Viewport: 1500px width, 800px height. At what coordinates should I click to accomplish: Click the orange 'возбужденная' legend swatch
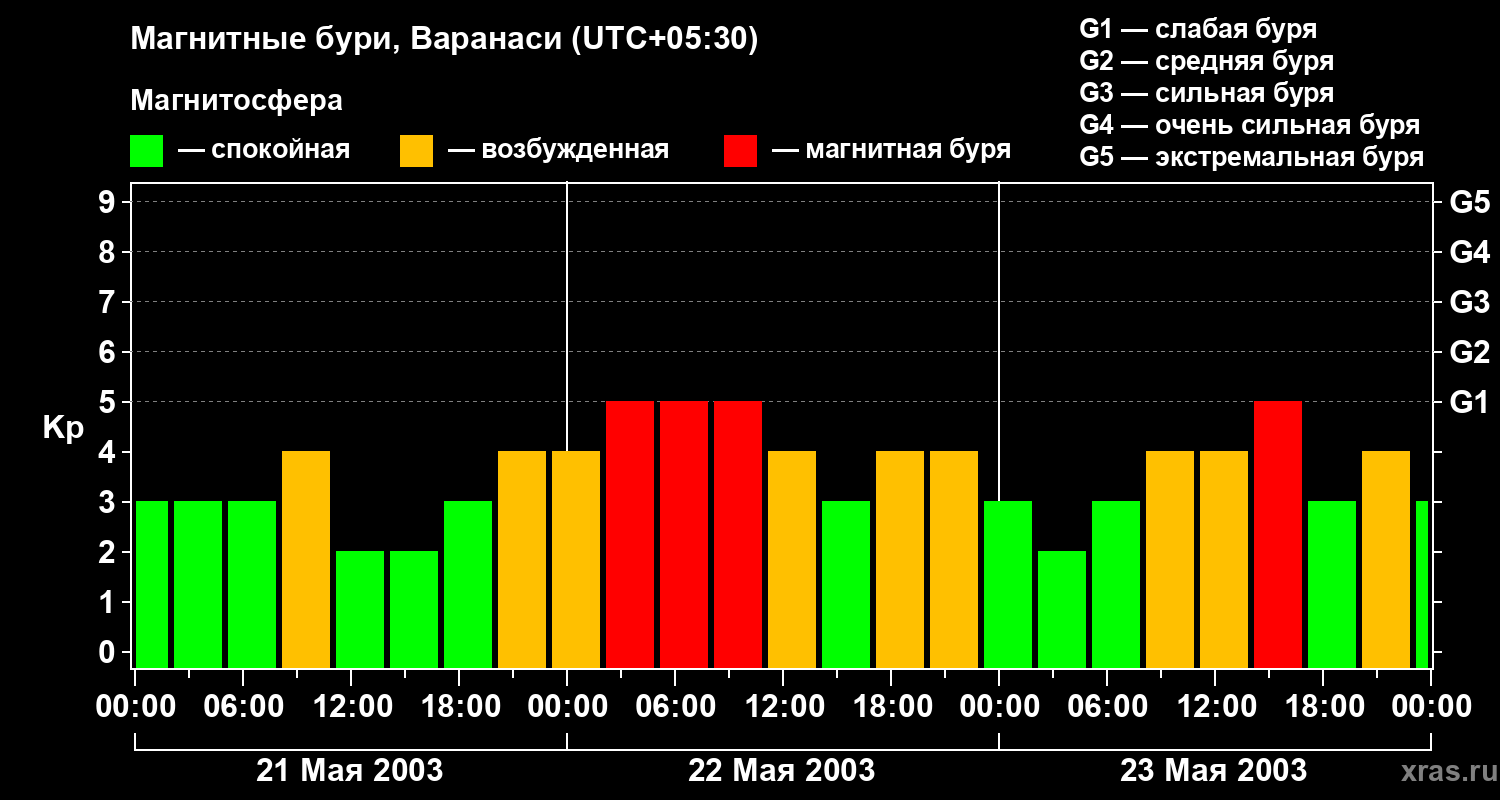click(416, 150)
